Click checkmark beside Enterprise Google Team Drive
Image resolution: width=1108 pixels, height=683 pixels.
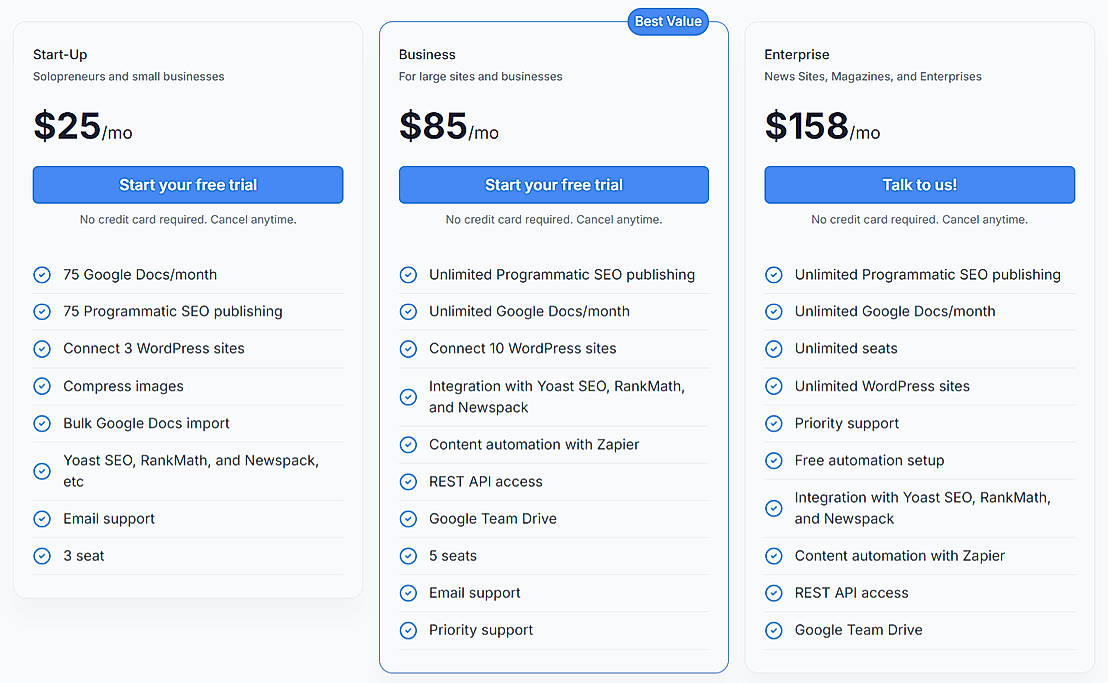click(x=774, y=630)
